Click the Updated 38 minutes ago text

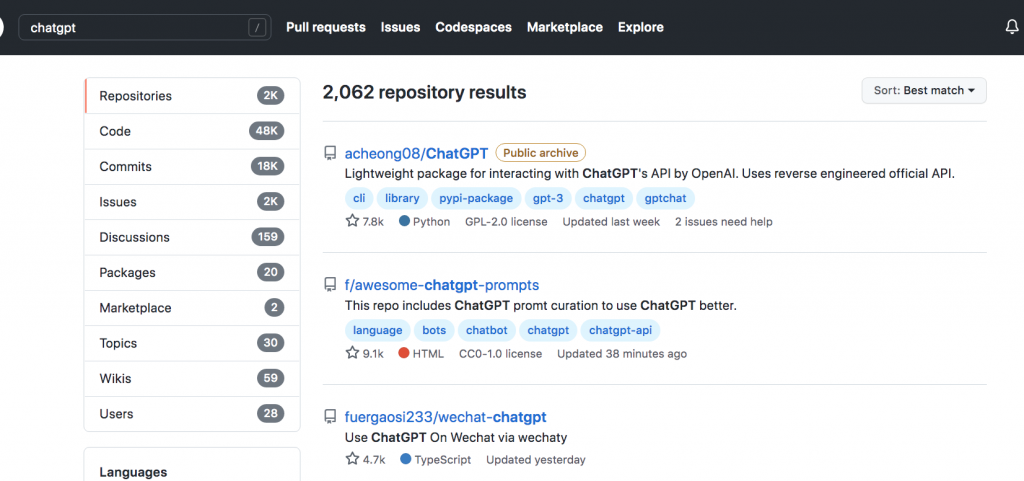[x=622, y=354]
